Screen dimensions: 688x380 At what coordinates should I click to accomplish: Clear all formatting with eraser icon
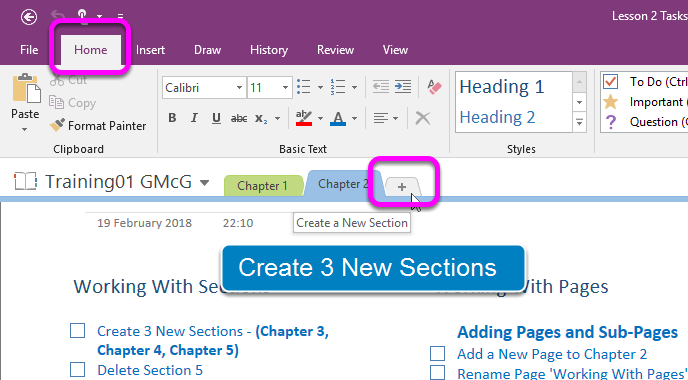434,87
